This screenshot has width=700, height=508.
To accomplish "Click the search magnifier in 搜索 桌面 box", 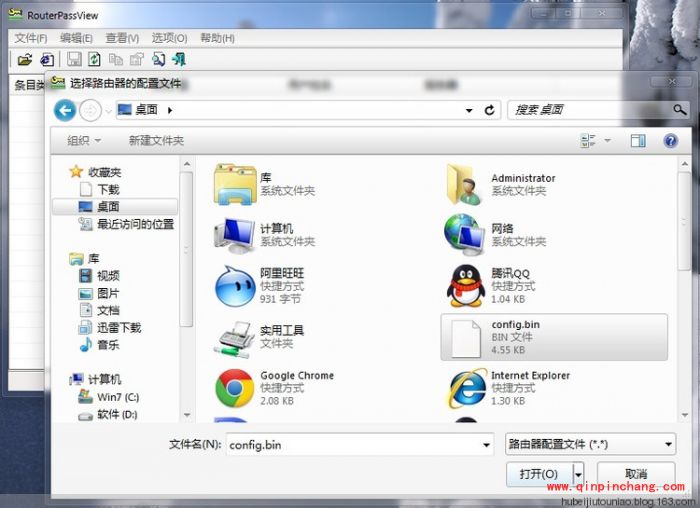I will tap(679, 109).
